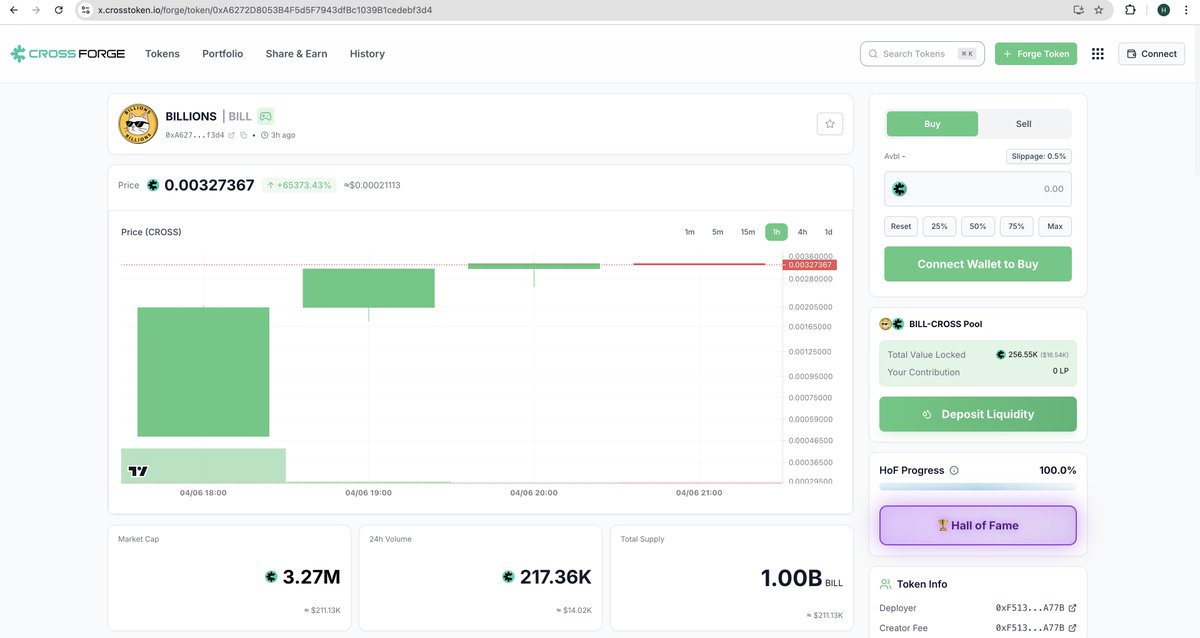This screenshot has width=1200, height=638.
Task: Click the HoF Progress bar
Action: pyautogui.click(x=978, y=487)
